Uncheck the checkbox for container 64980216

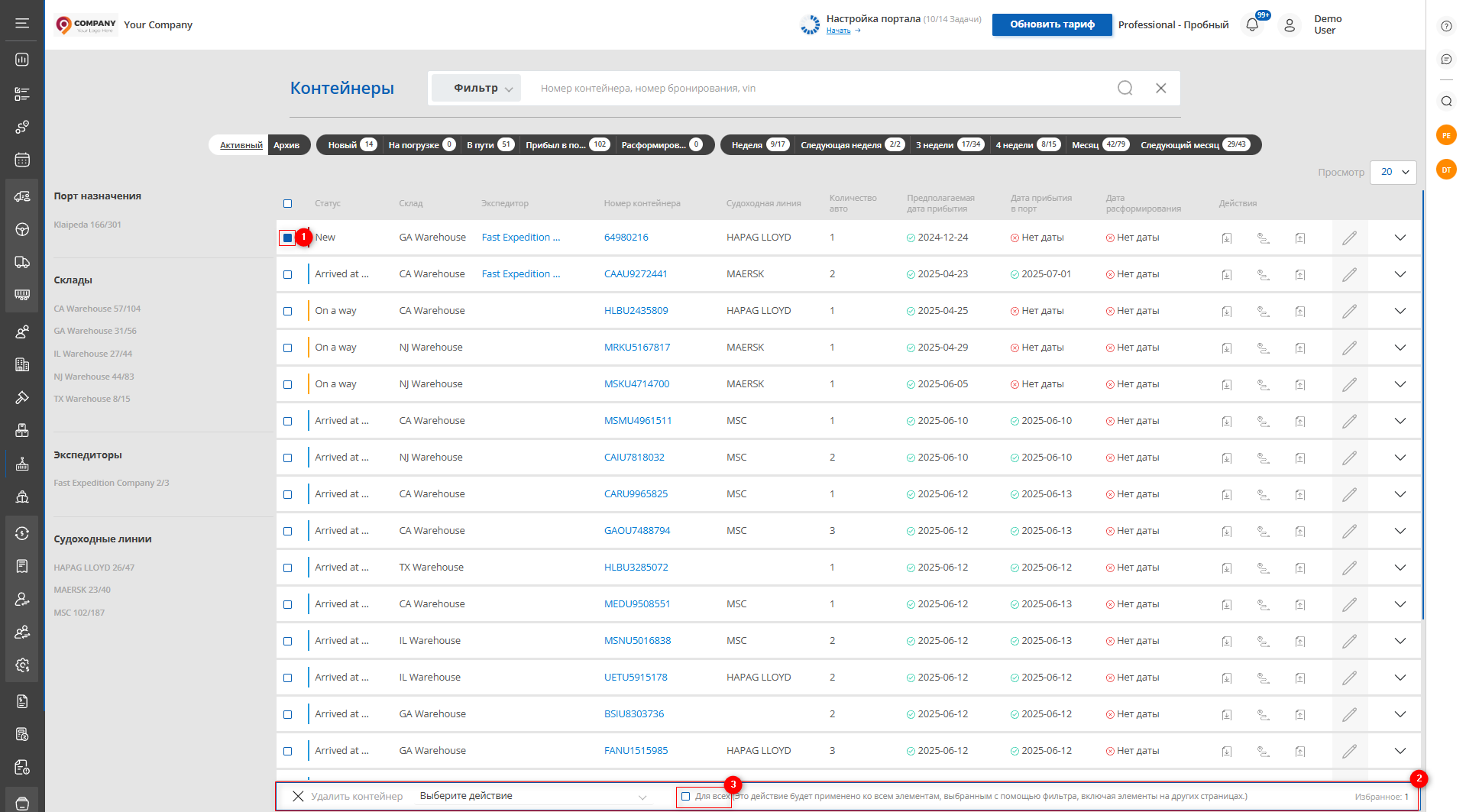pyautogui.click(x=287, y=238)
